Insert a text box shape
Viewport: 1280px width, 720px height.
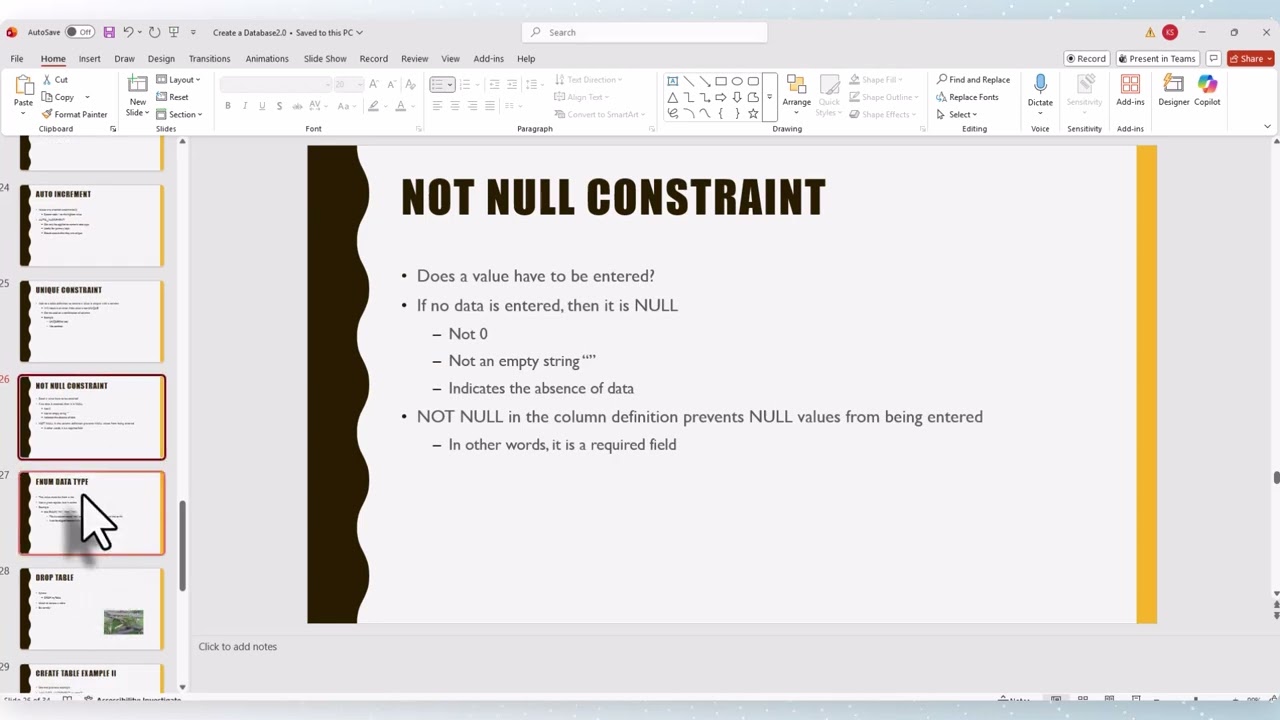(x=673, y=81)
